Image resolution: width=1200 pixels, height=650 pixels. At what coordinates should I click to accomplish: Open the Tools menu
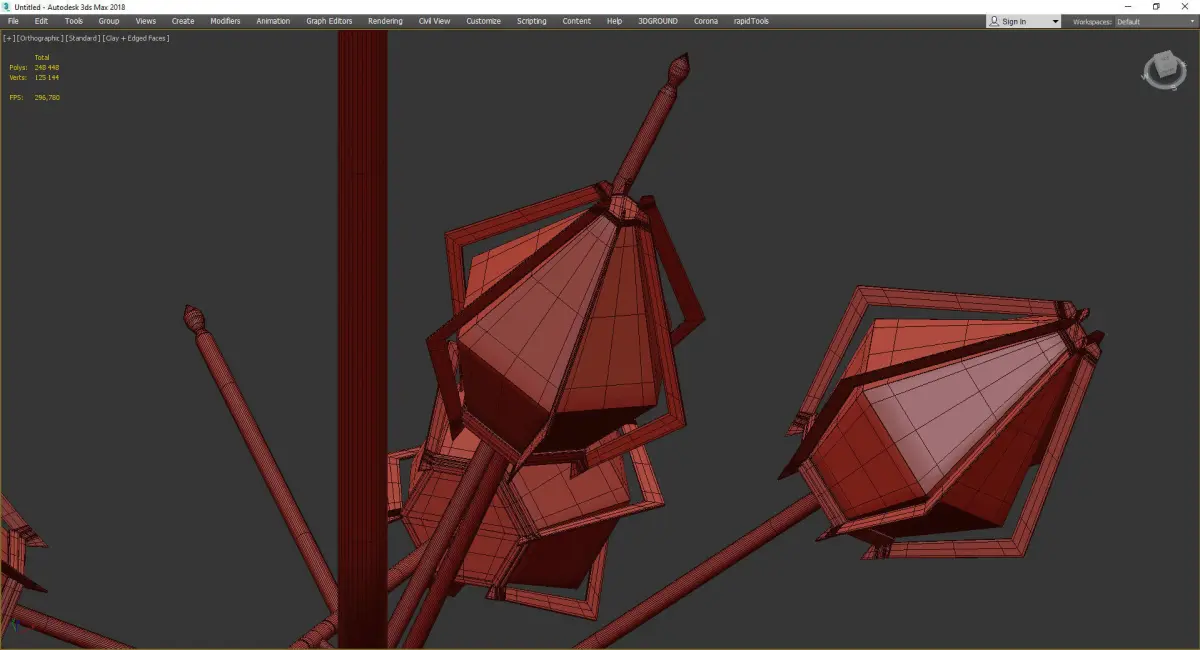click(74, 21)
